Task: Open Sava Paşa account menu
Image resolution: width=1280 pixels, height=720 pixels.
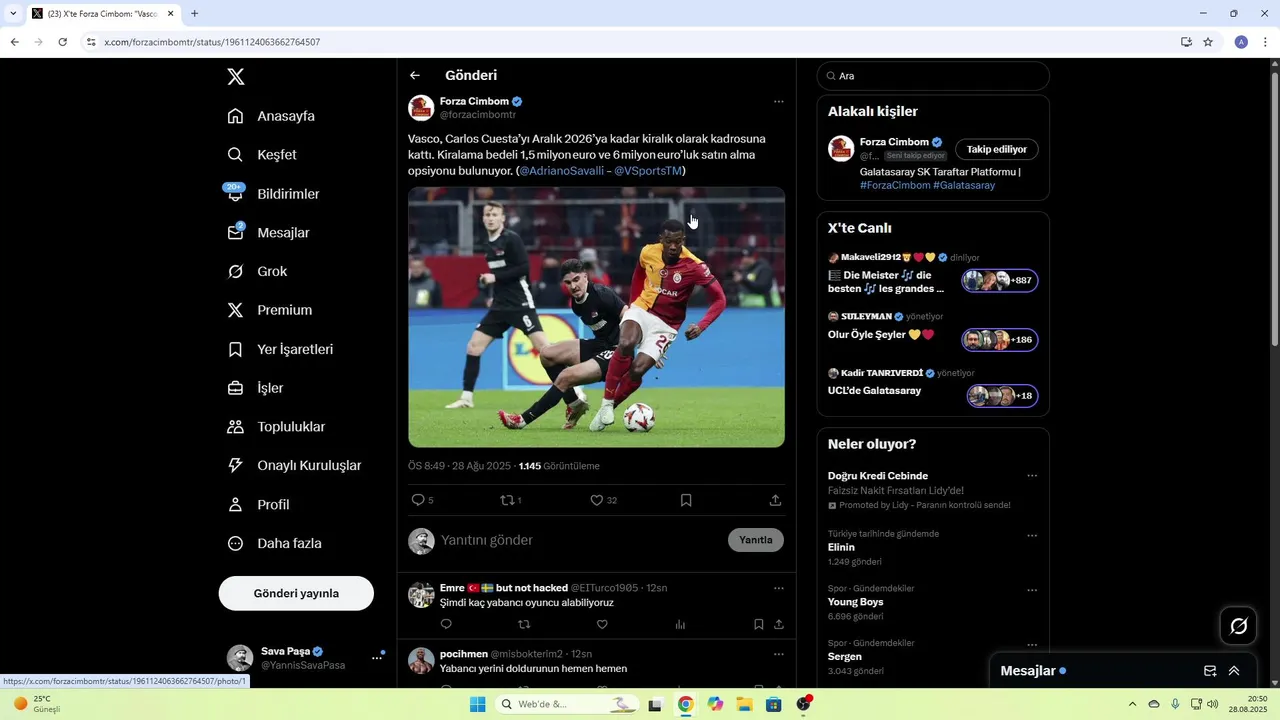Action: [306, 657]
